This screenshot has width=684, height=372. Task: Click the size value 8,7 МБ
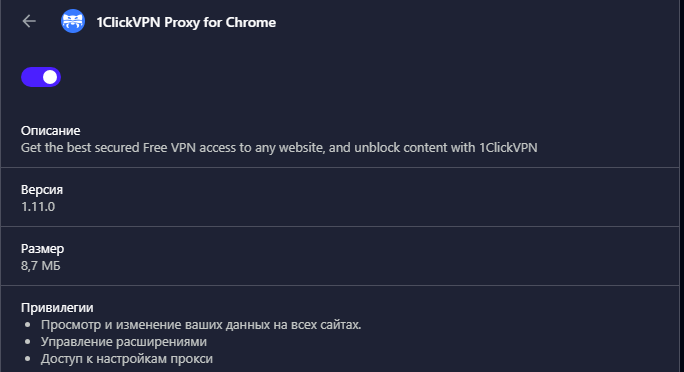41,266
